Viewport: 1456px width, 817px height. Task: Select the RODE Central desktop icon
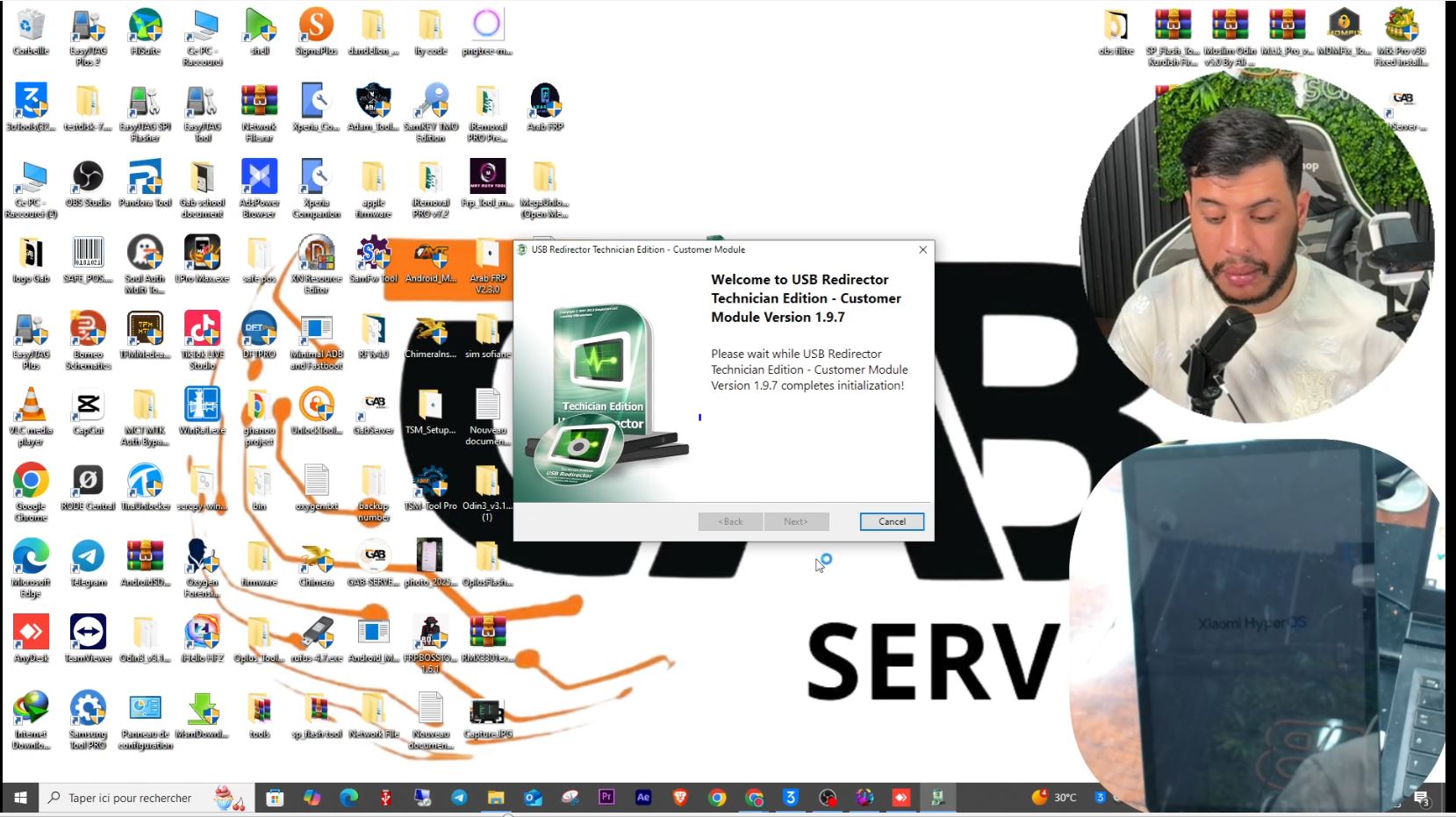click(x=88, y=488)
